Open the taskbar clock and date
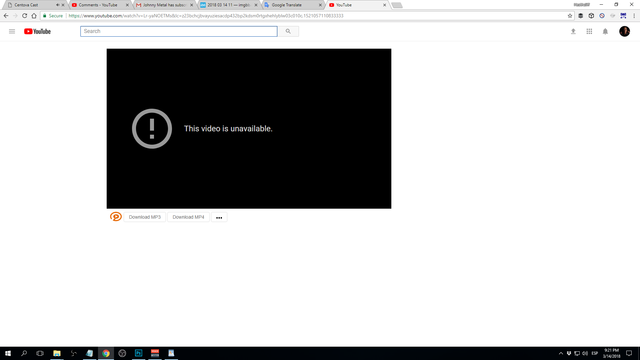Image resolution: width=640 pixels, height=360 pixels. point(611,353)
